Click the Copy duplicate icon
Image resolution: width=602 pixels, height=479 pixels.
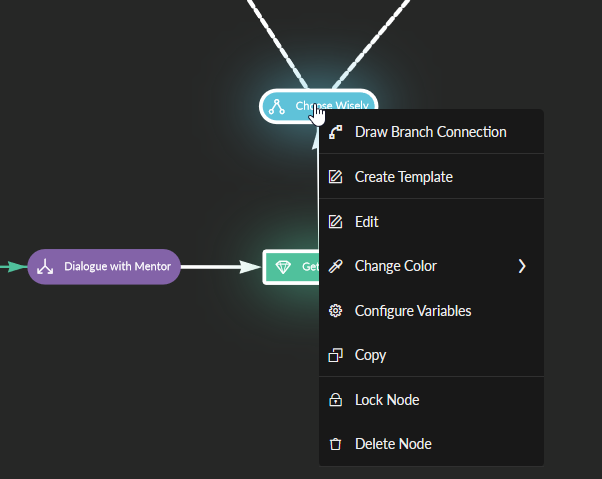[x=336, y=355]
